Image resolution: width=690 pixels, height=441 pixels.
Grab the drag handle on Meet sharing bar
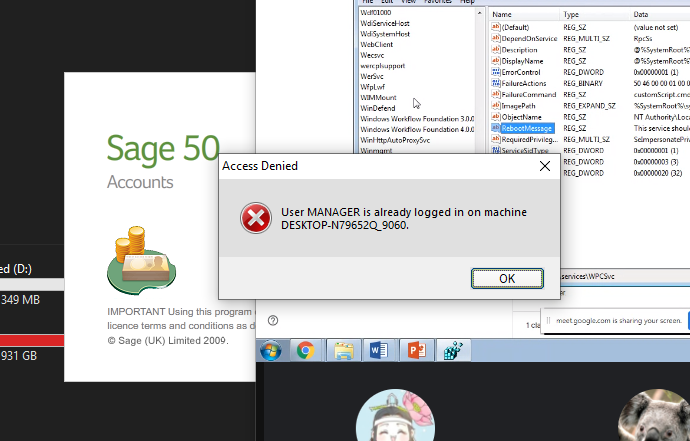pyautogui.click(x=548, y=321)
